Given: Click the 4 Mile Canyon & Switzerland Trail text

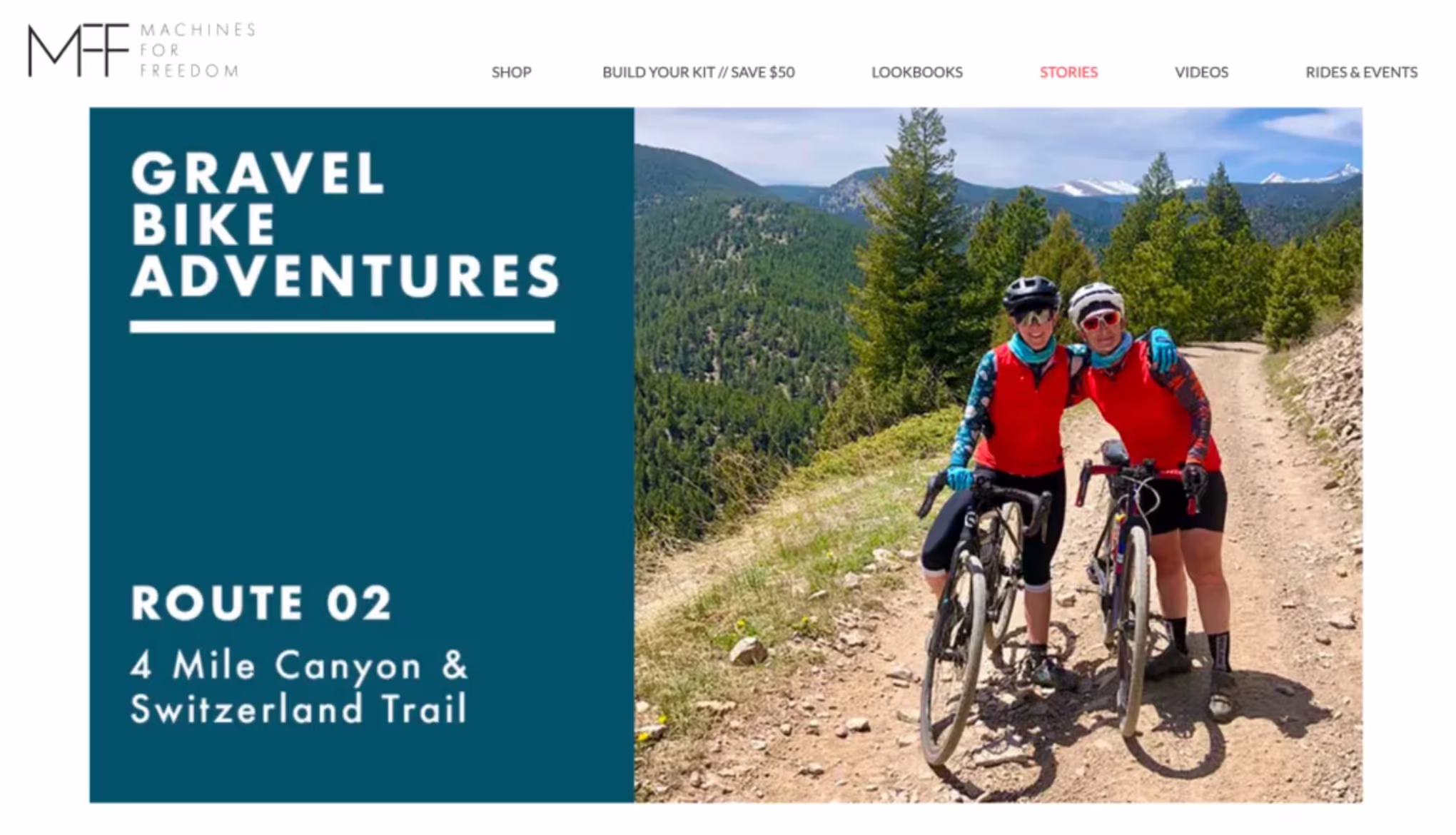Looking at the screenshot, I should 299,687.
